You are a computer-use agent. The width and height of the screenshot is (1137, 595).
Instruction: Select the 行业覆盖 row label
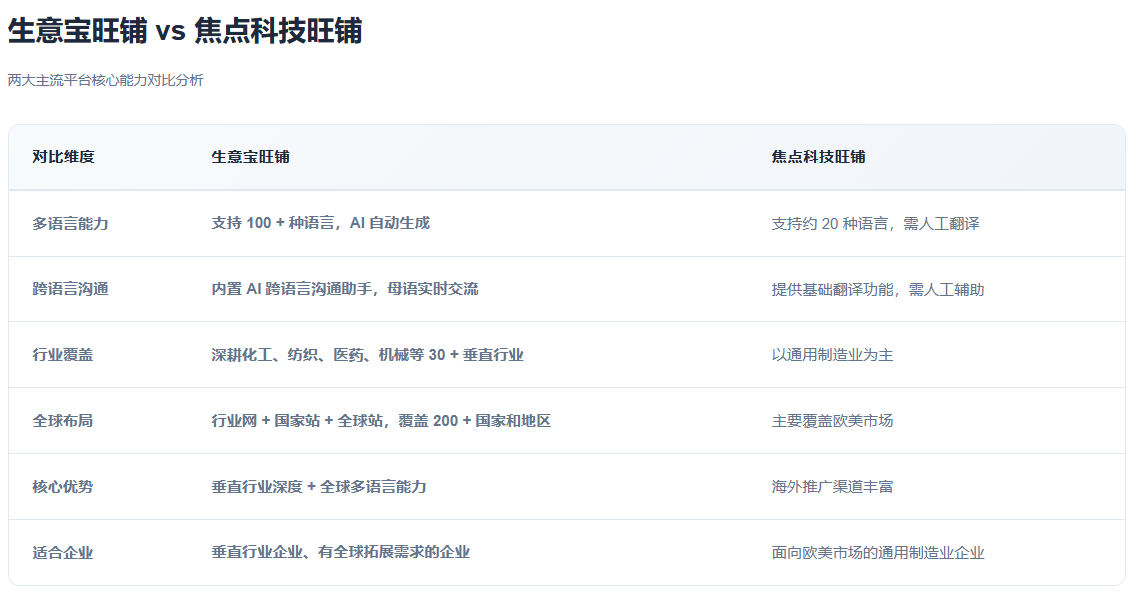(63, 355)
